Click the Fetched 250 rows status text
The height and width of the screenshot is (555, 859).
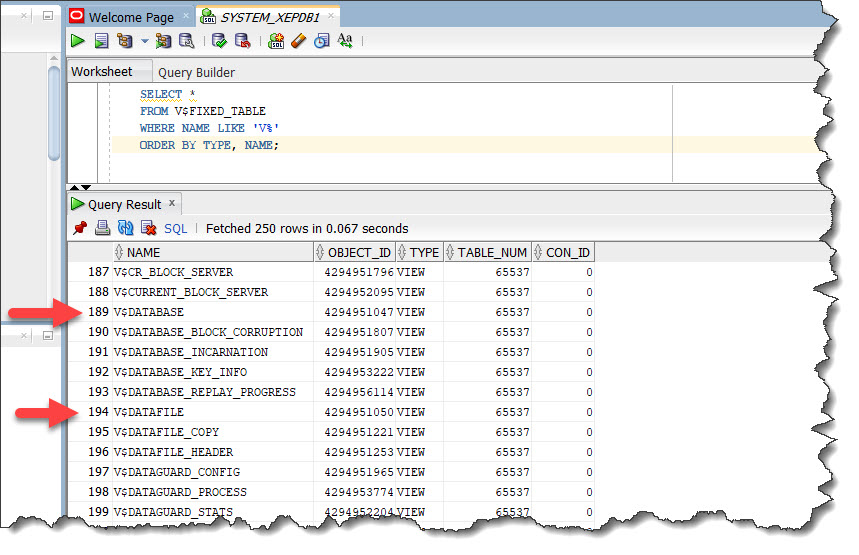(x=307, y=228)
